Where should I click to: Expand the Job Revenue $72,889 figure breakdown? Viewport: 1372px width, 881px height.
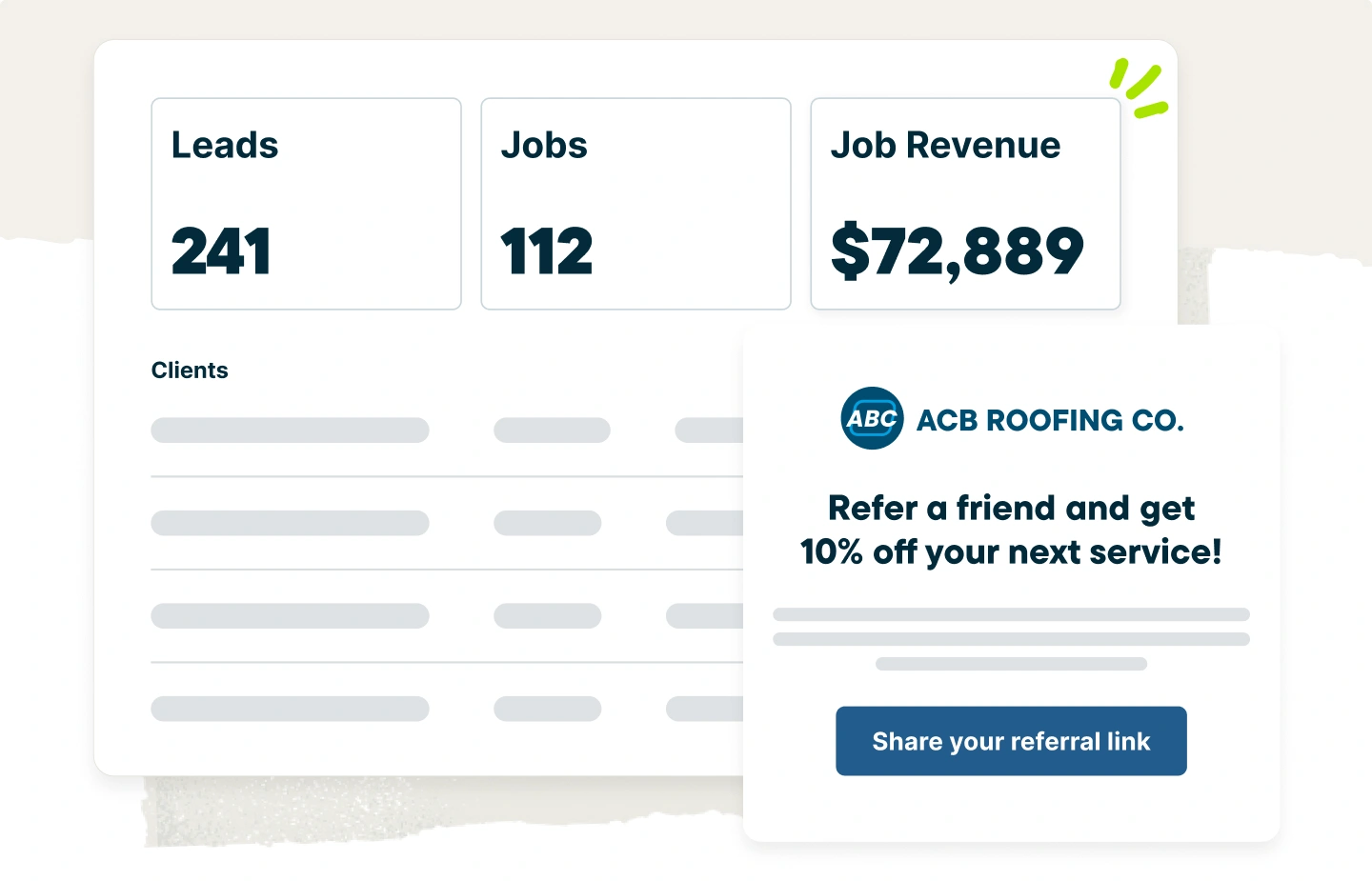pyautogui.click(x=958, y=250)
